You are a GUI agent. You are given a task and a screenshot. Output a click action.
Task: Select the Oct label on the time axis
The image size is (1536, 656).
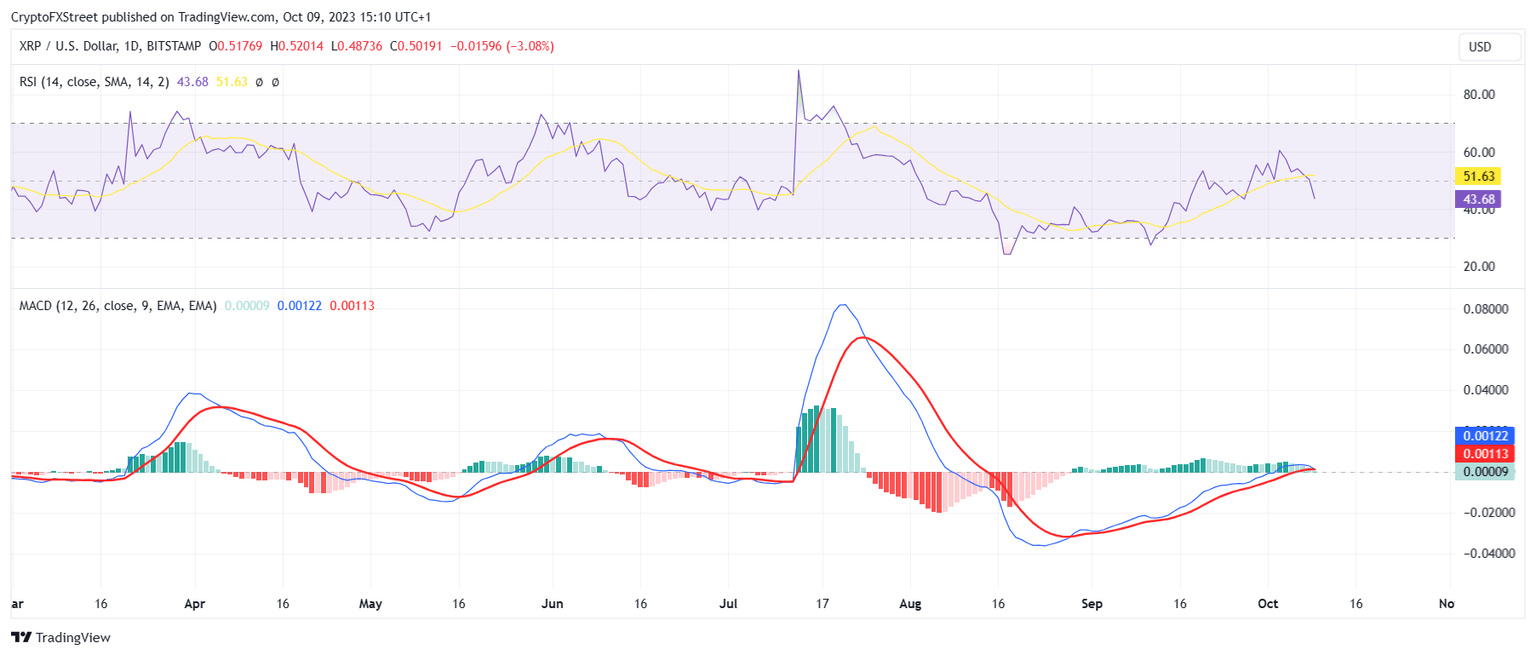tap(1267, 604)
